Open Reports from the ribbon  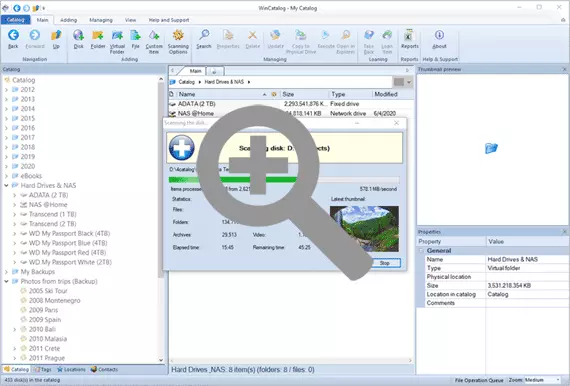click(409, 35)
